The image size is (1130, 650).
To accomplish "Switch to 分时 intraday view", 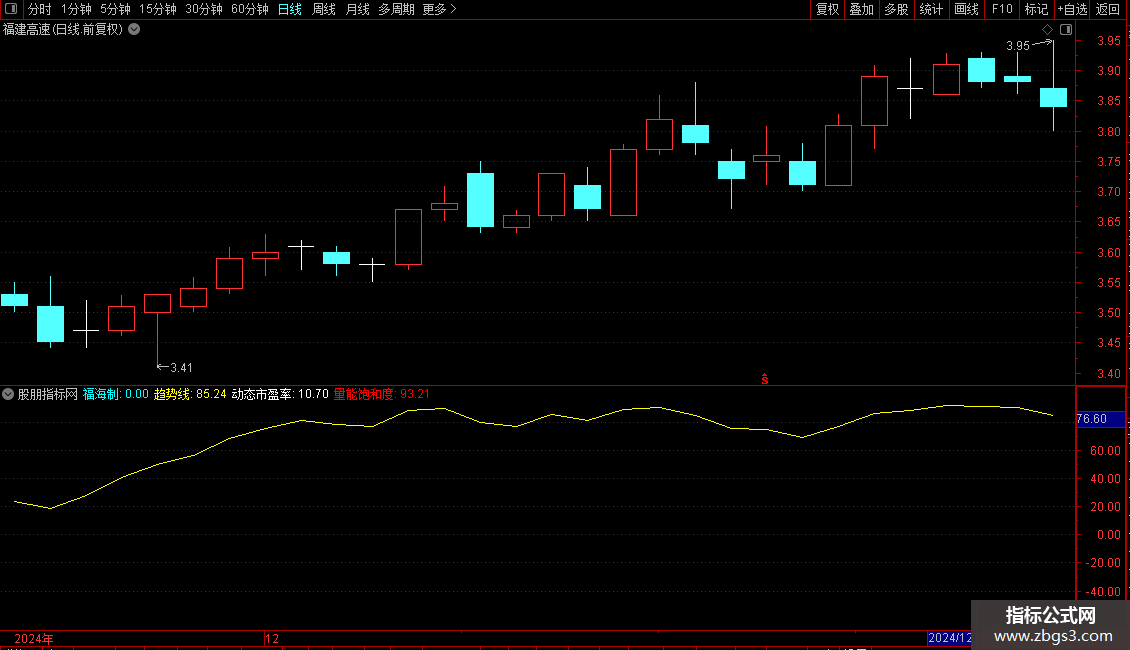I will tap(40, 9).
